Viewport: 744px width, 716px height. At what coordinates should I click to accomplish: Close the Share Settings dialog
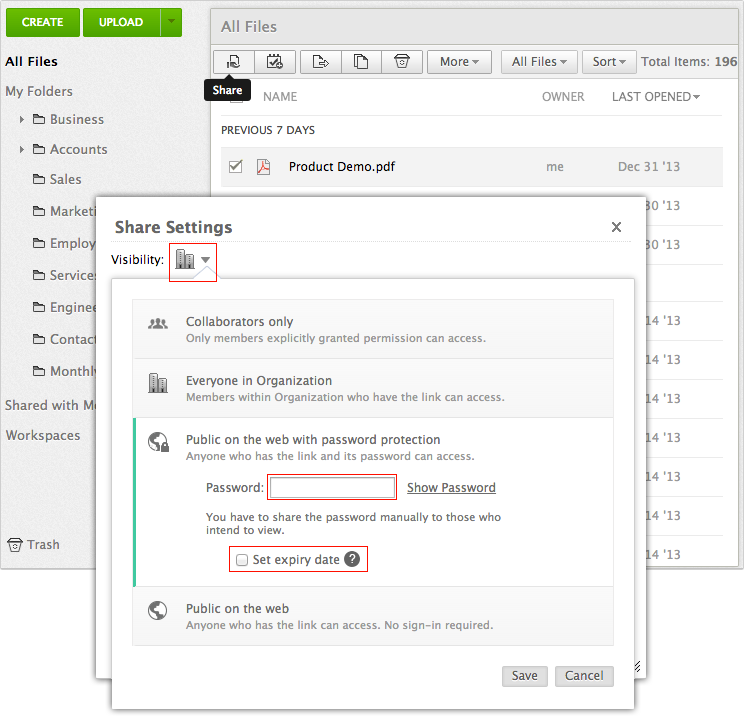[x=616, y=227]
